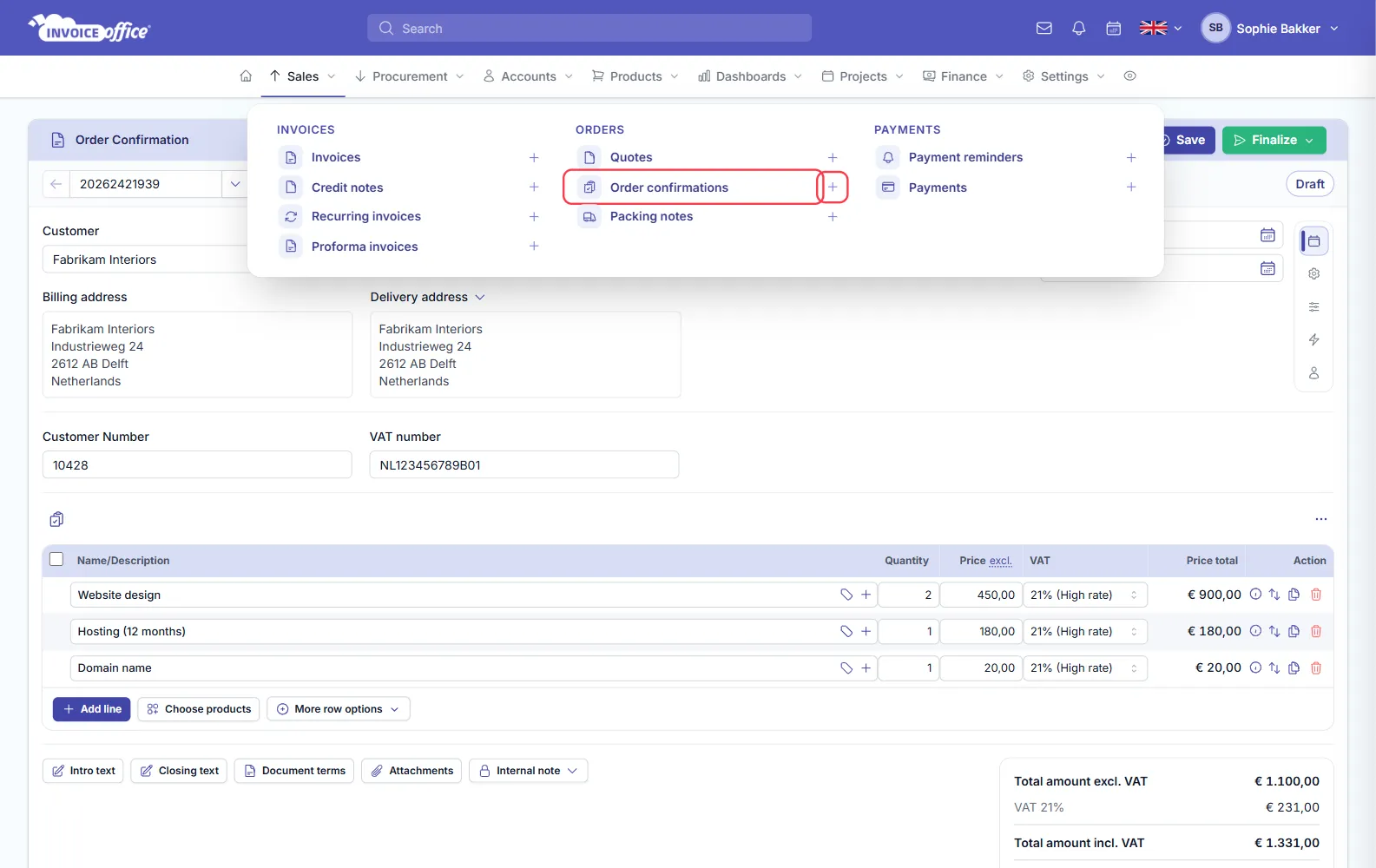Click the Attachments button

(x=411, y=771)
